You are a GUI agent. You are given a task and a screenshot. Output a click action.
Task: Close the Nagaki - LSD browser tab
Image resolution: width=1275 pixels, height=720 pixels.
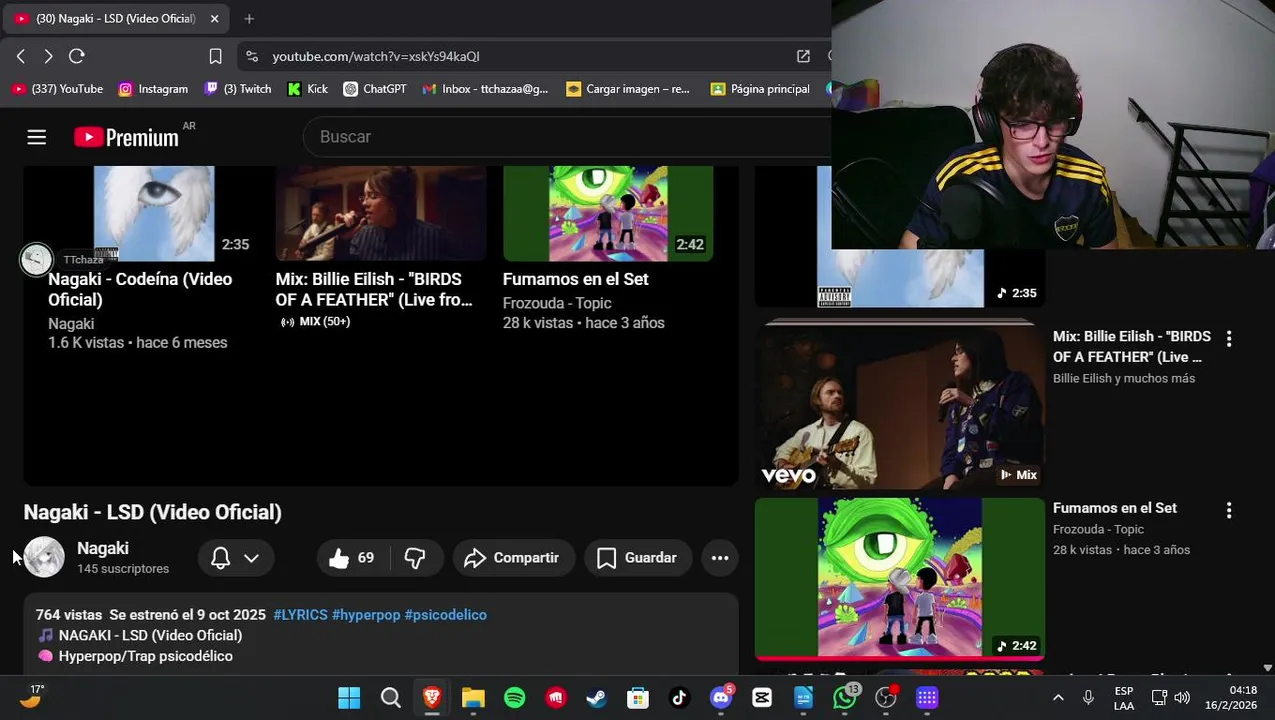214,18
